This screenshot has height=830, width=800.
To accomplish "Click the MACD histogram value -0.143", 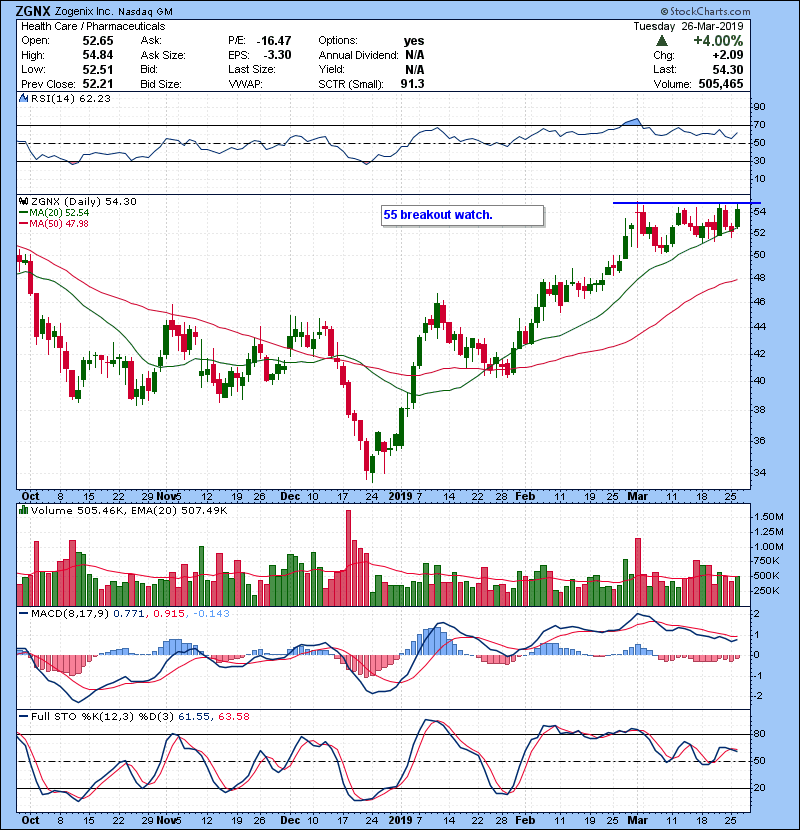I will (x=211, y=613).
